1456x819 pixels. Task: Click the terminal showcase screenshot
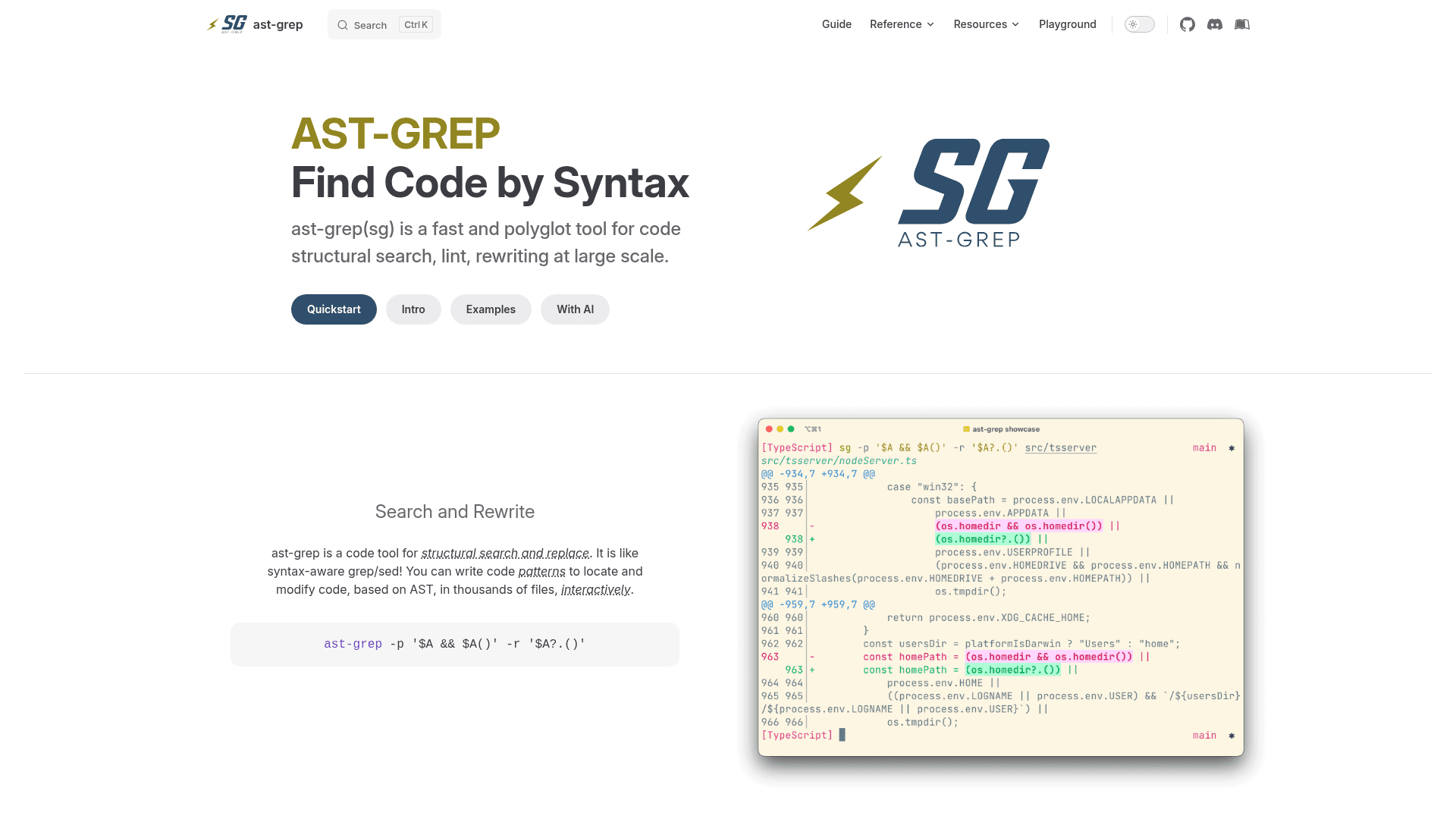click(x=1001, y=587)
